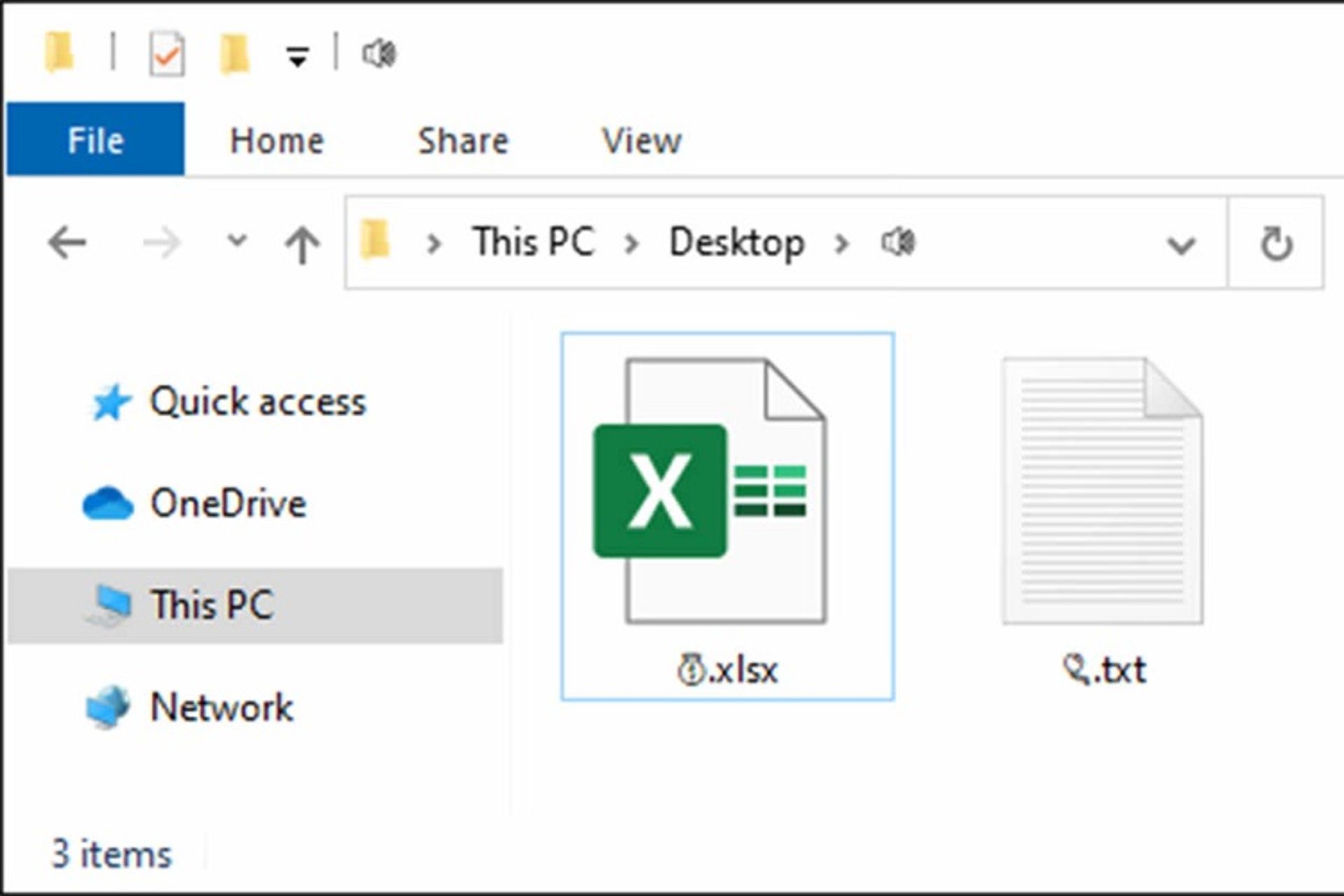
Task: Click the New folder quick access icon
Action: 234,54
